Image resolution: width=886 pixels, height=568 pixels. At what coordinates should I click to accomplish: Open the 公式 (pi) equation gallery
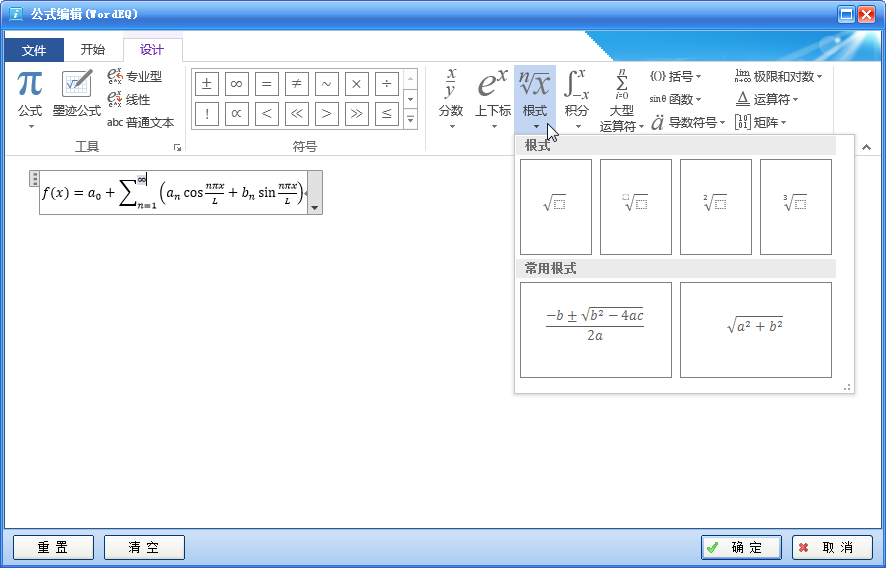tap(29, 101)
